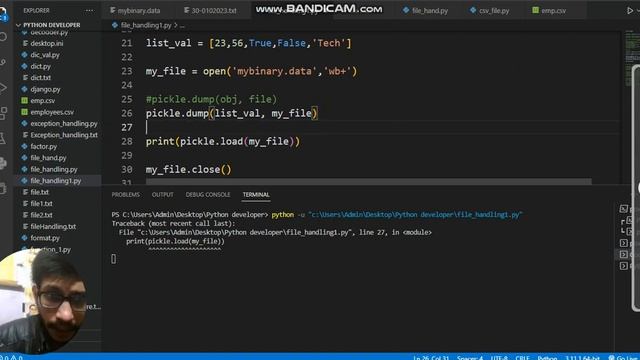Image resolution: width=640 pixels, height=360 pixels.
Task: Click CRLF end-of-line status item
Action: 522,358
